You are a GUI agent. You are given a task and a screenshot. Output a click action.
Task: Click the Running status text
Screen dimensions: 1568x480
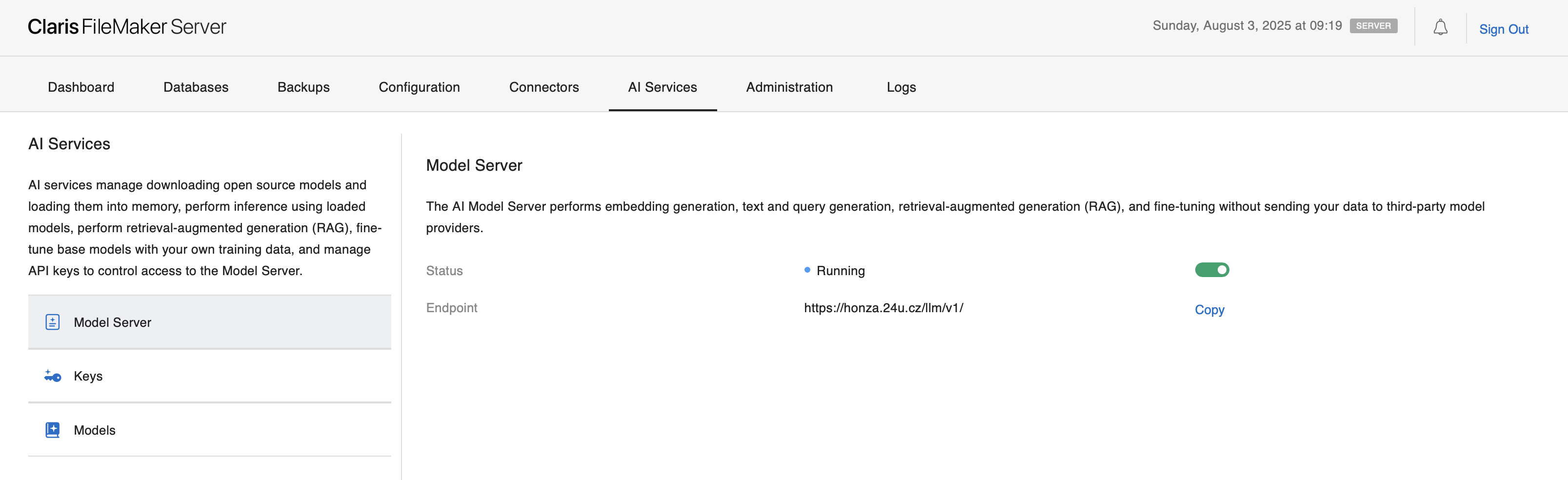pos(840,271)
